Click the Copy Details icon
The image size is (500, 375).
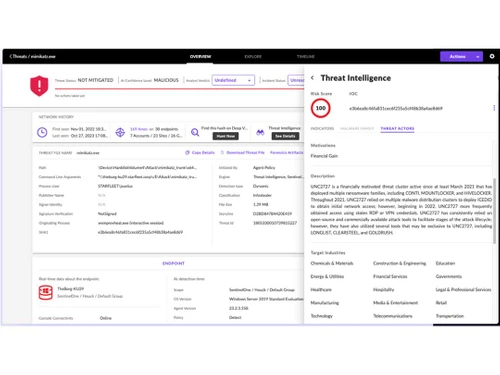[x=187, y=153]
